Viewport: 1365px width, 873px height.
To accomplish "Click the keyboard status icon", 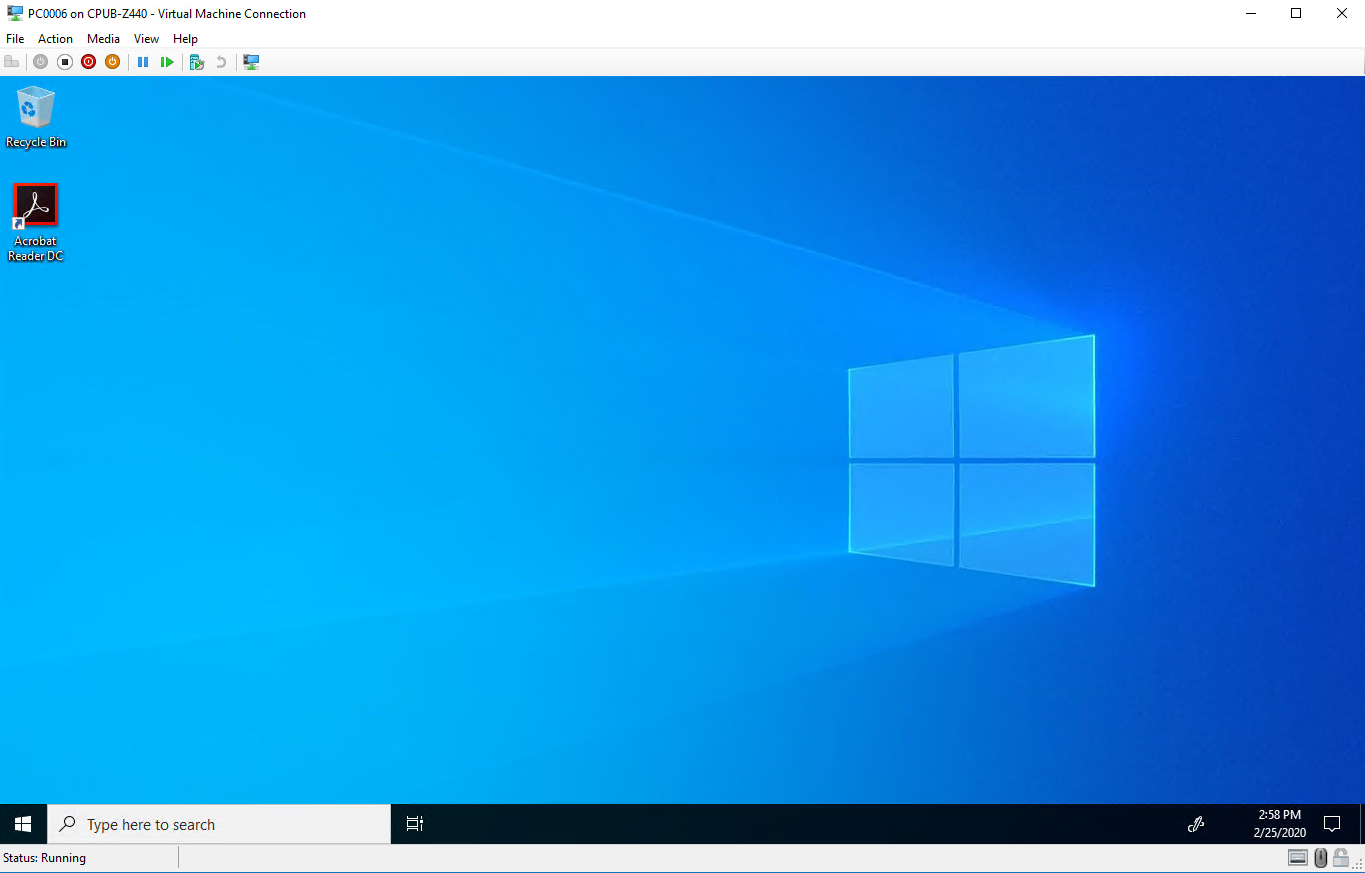I will tap(1297, 857).
